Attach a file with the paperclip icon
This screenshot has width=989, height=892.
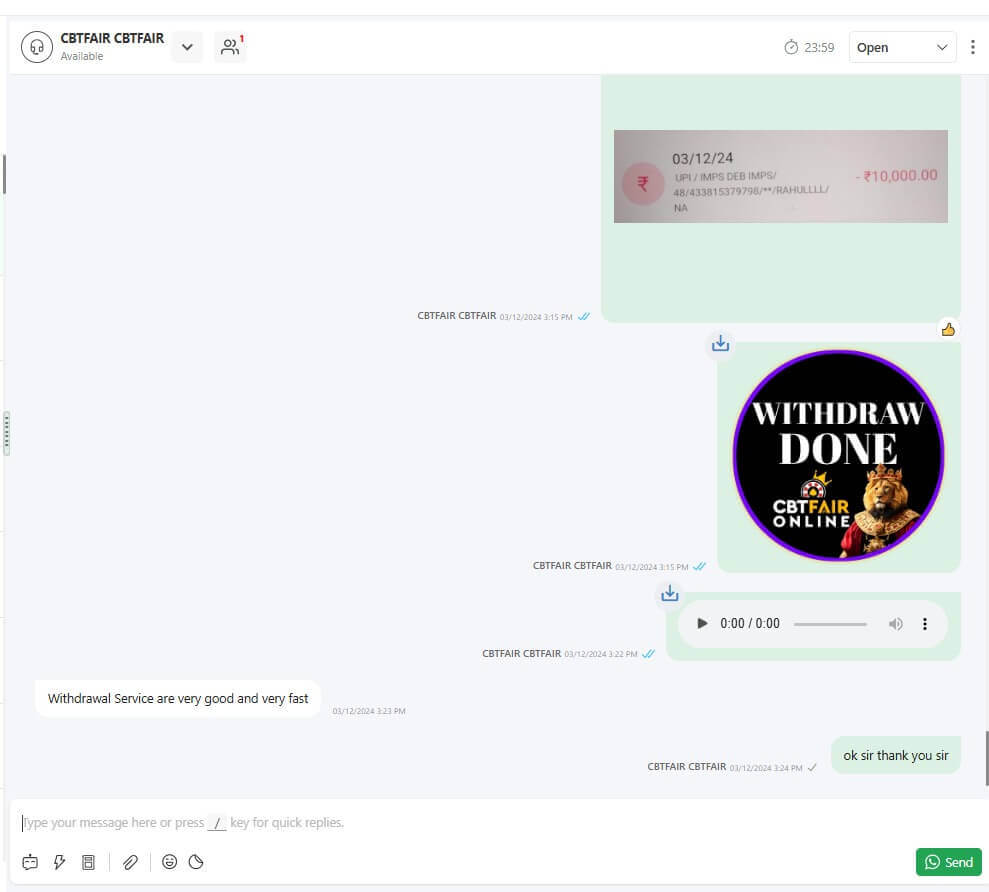click(130, 862)
